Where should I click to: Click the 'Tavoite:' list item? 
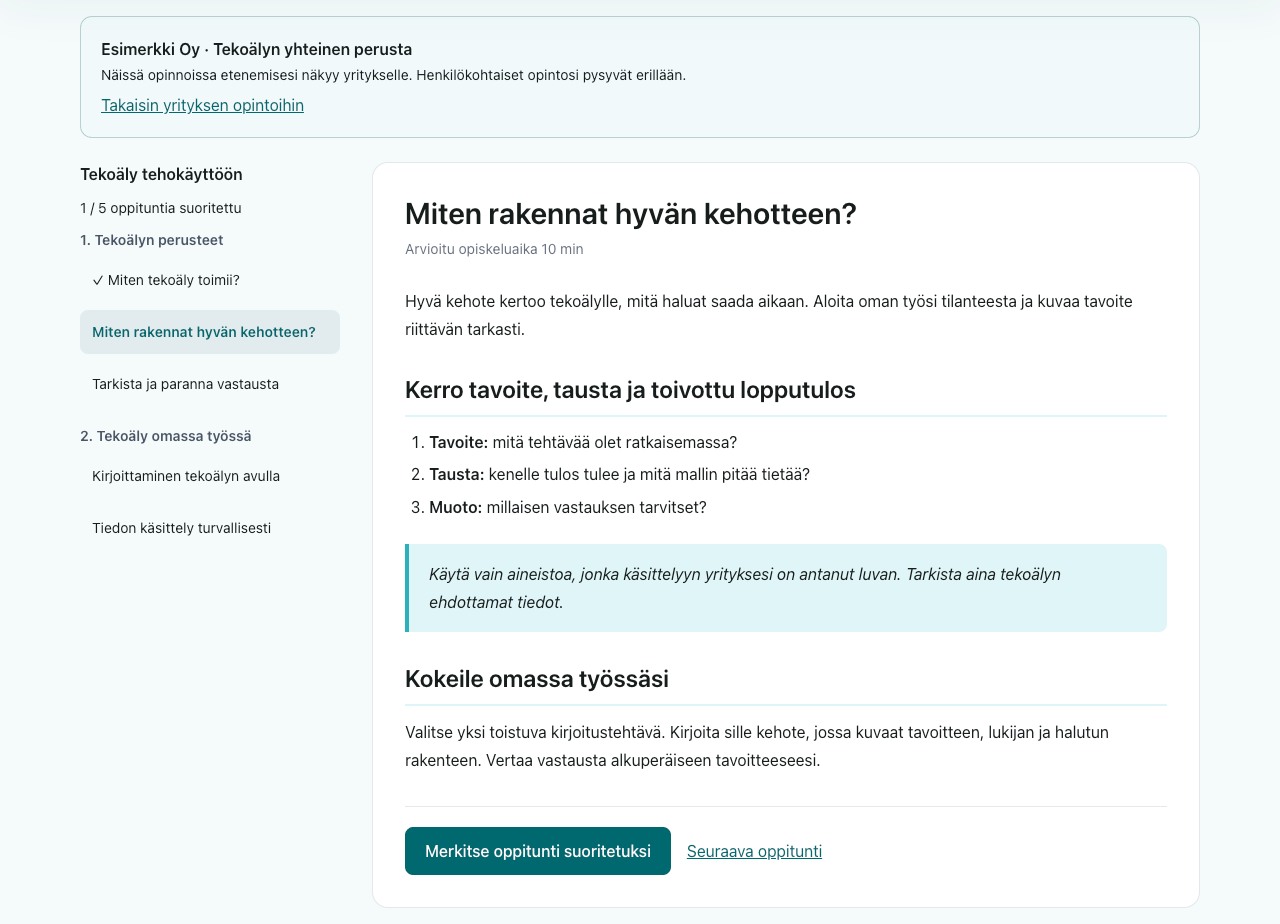coord(583,442)
